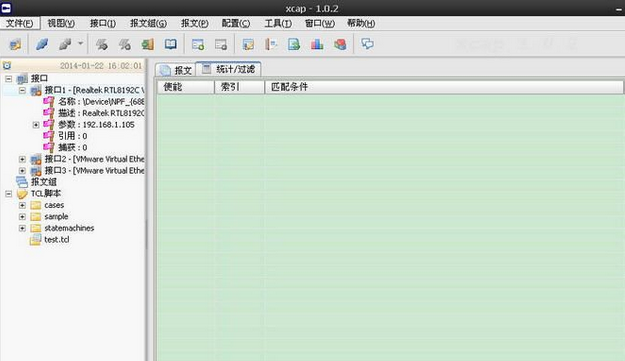Viewport: 625px width, 361px height.
Task: Collapse the 接口1 Realtek node
Action: coord(22,90)
